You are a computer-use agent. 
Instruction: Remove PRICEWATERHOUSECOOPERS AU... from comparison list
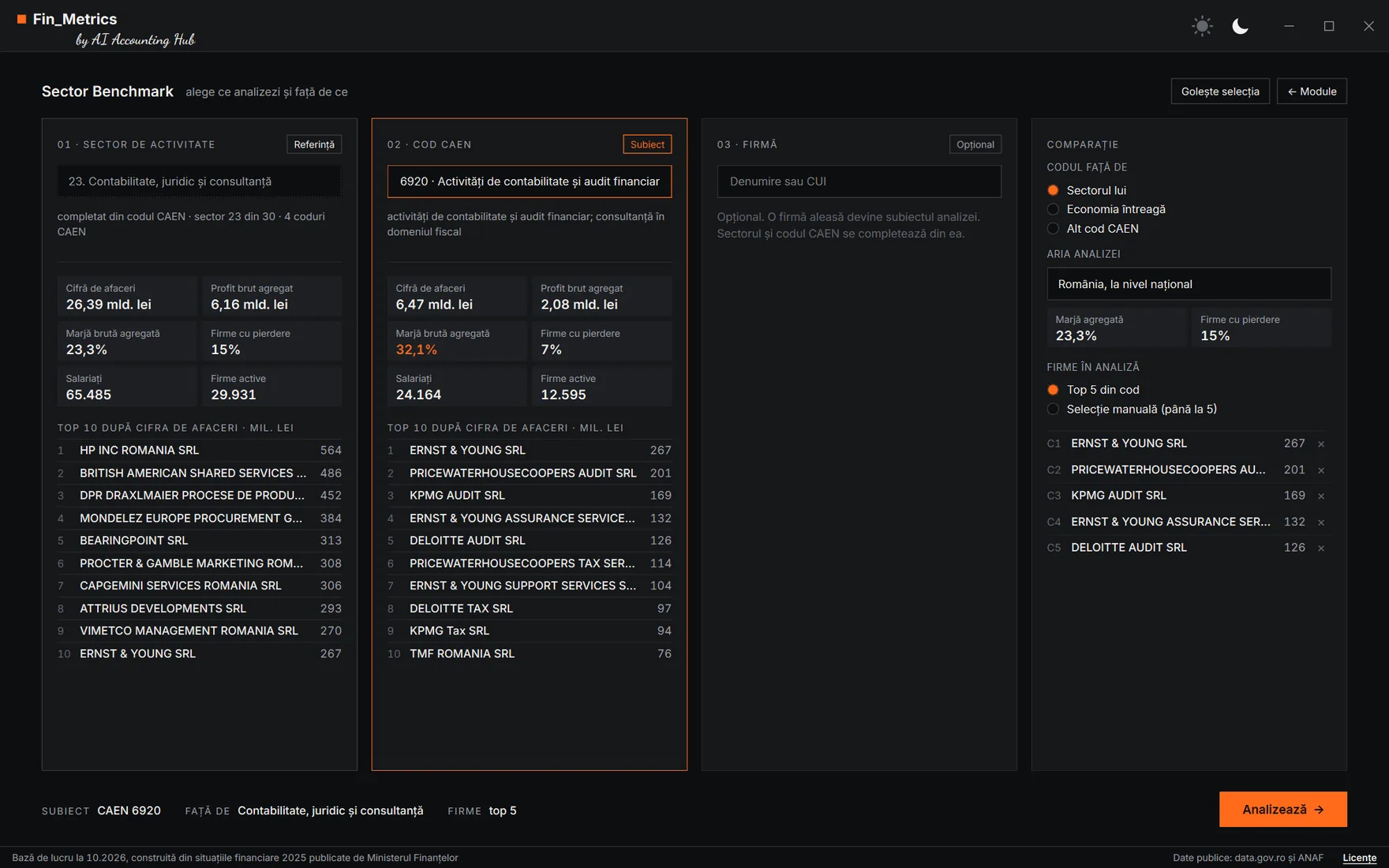[x=1321, y=470]
